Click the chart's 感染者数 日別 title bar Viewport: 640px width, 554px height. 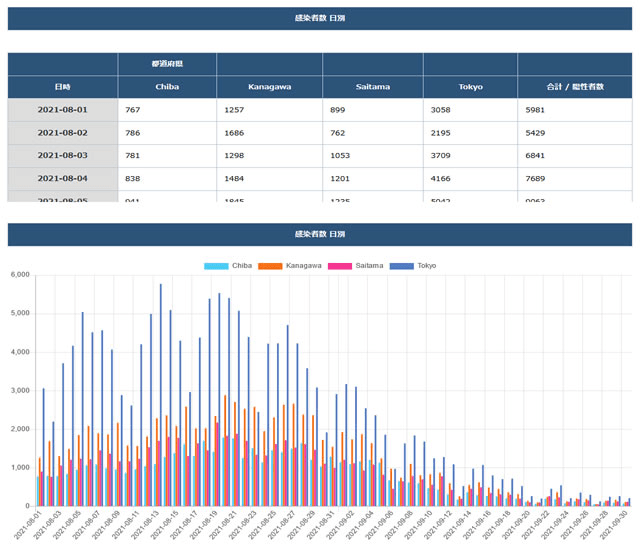[x=320, y=234]
